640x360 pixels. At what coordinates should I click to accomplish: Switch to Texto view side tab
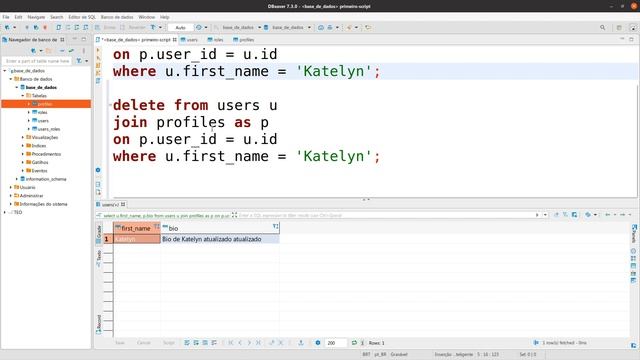pyautogui.click(x=99, y=258)
